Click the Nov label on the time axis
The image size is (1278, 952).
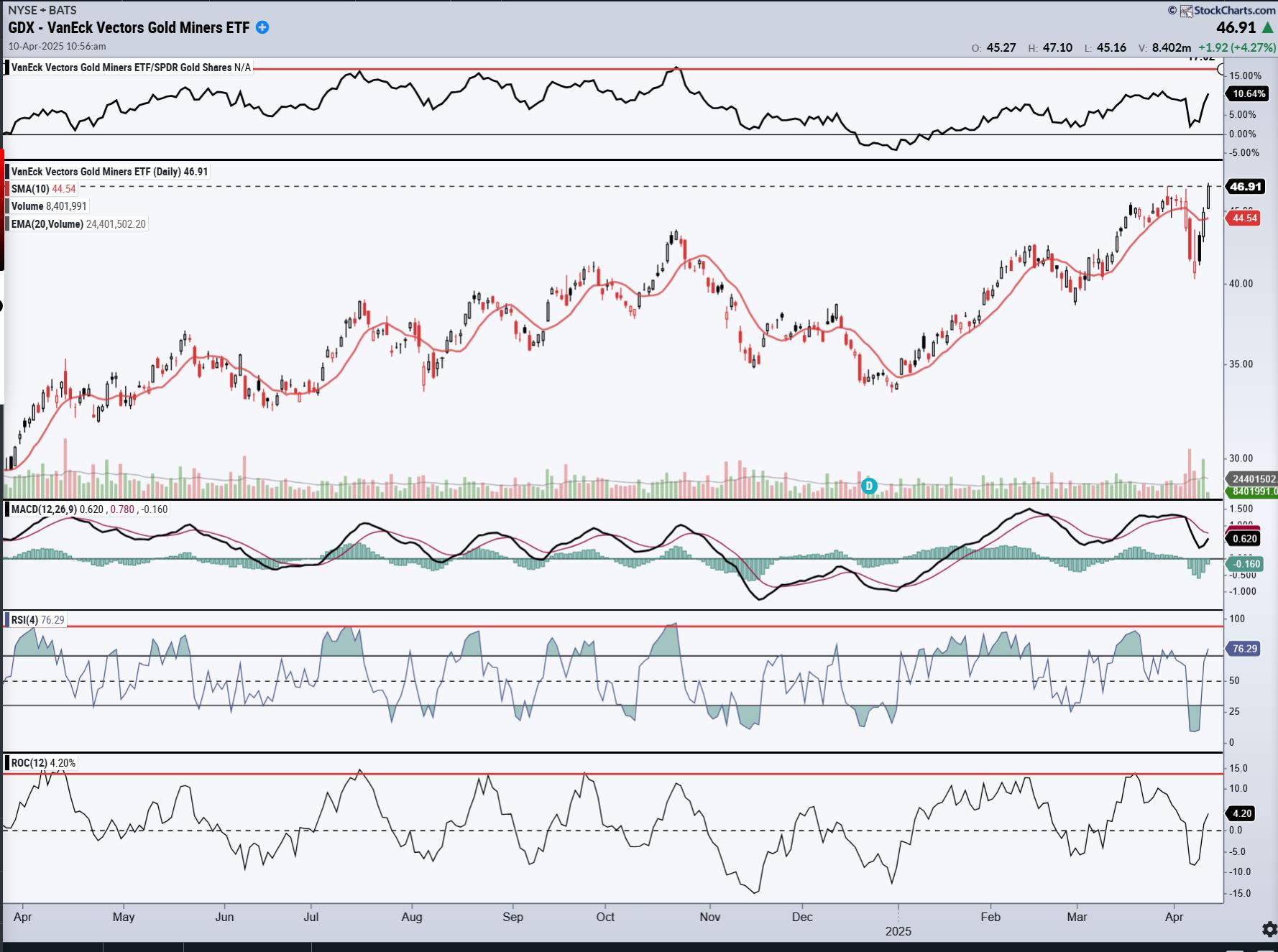tap(710, 917)
